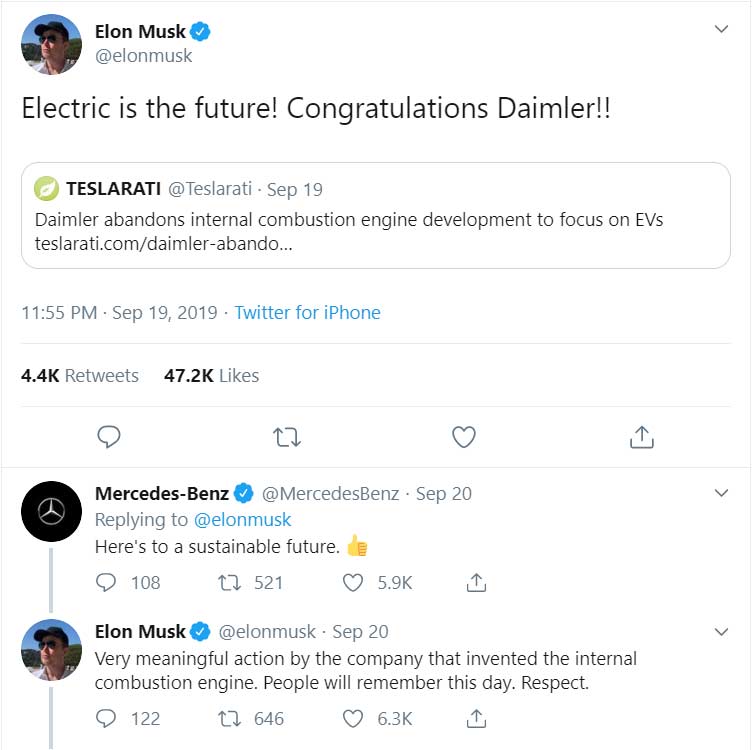Open chevron menu on the last Elon reply

pyautogui.click(x=721, y=631)
